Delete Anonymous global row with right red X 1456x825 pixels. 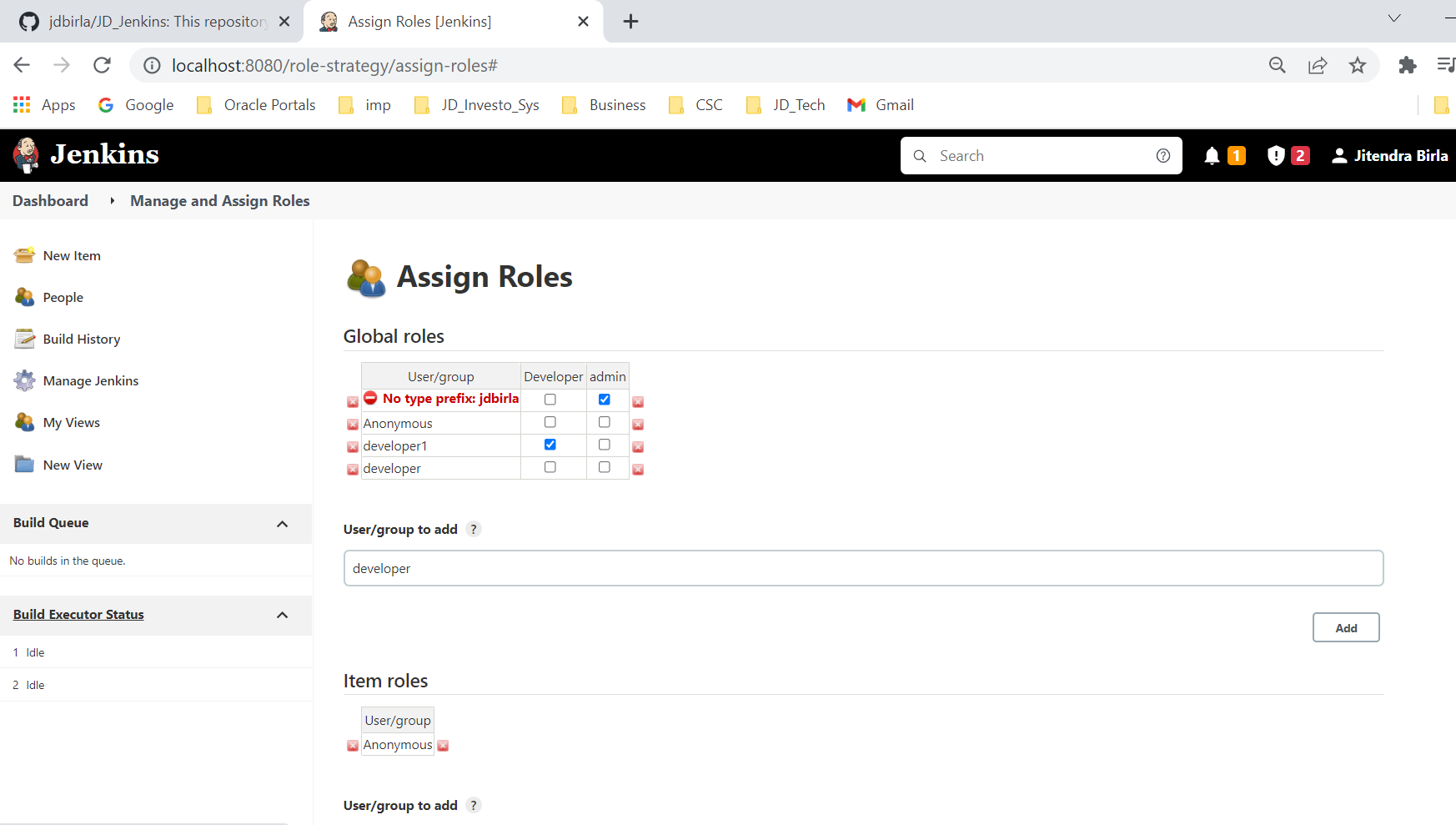pyautogui.click(x=638, y=425)
